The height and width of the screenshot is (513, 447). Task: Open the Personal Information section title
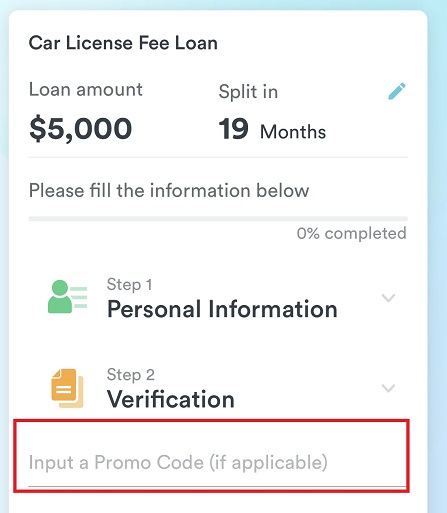click(222, 309)
